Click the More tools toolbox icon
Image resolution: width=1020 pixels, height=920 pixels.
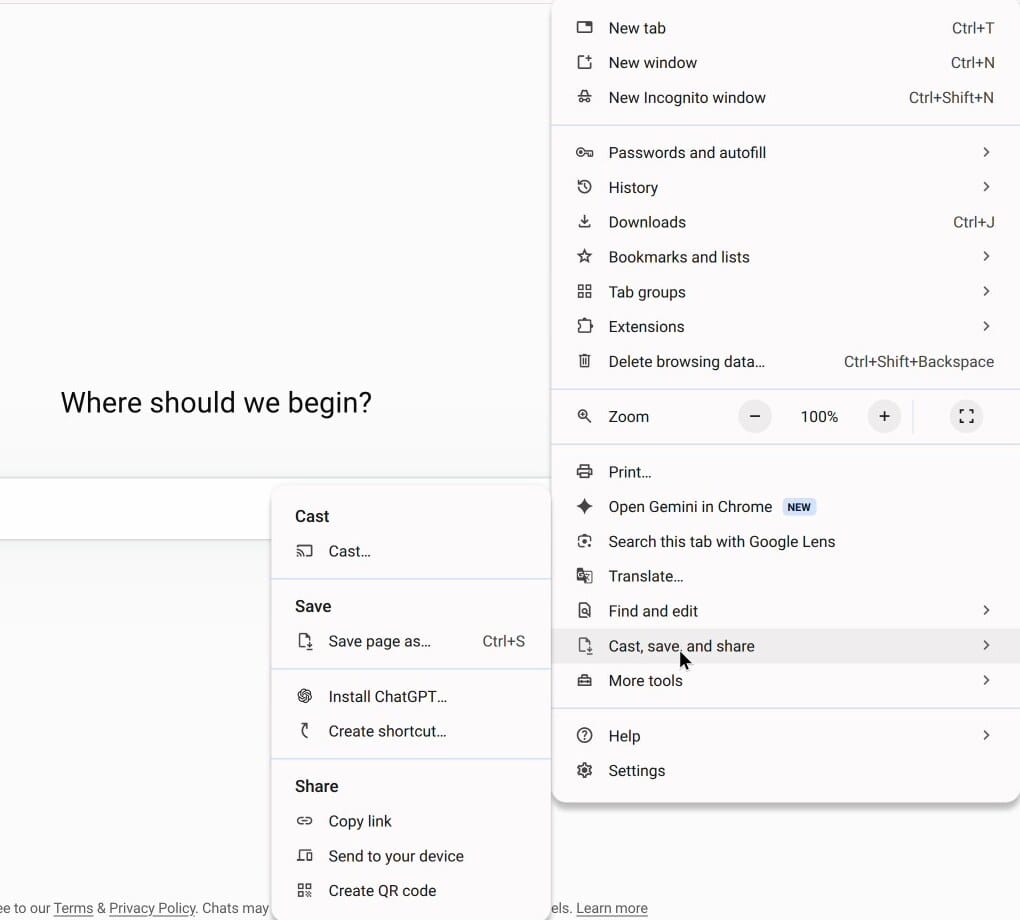tap(584, 680)
